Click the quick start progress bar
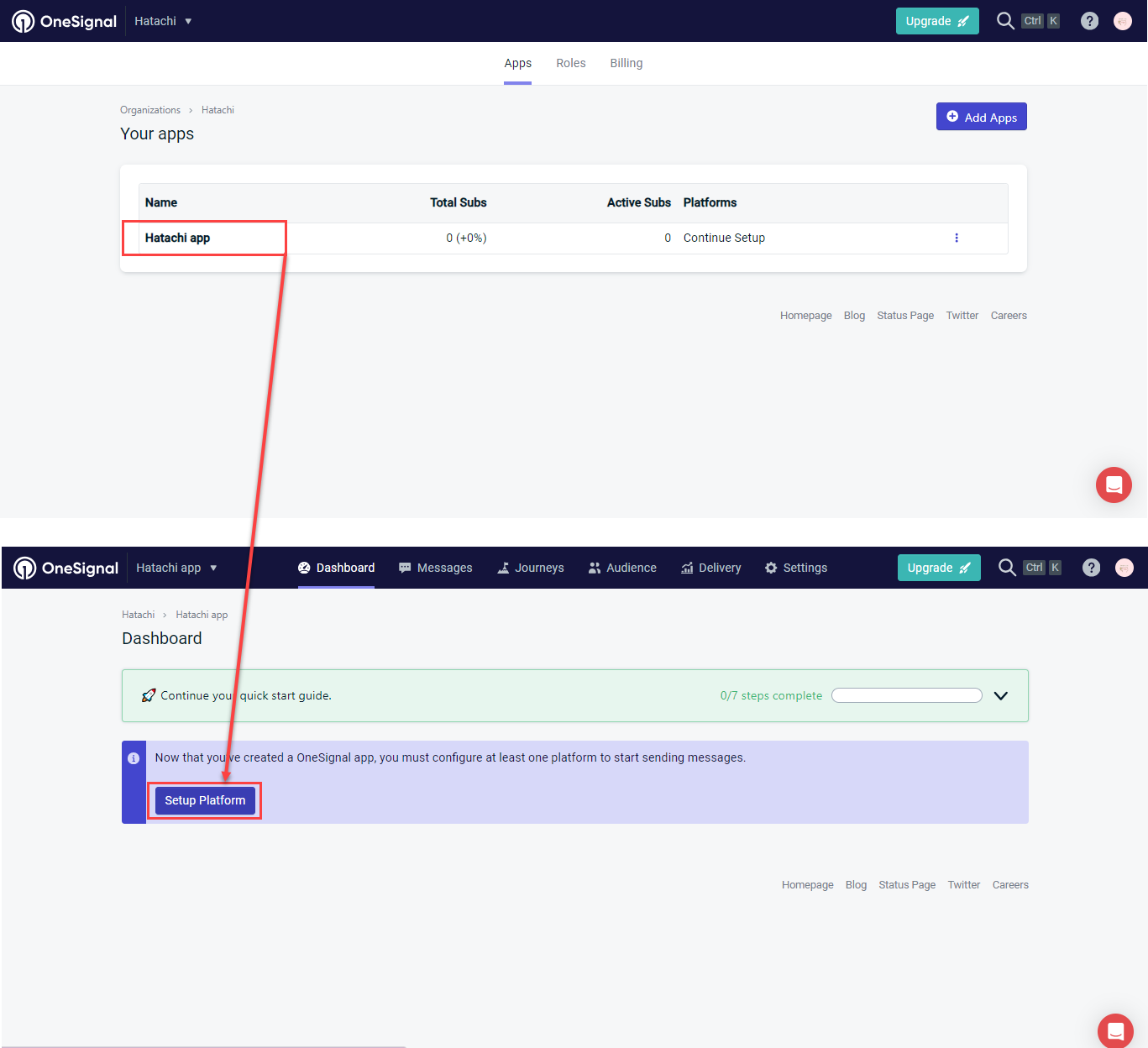The height and width of the screenshot is (1048, 1148). [907, 695]
